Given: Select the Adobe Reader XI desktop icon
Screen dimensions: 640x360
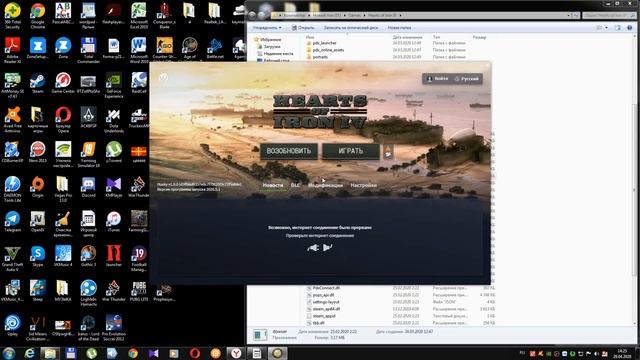Looking at the screenshot, I should [x=12, y=50].
